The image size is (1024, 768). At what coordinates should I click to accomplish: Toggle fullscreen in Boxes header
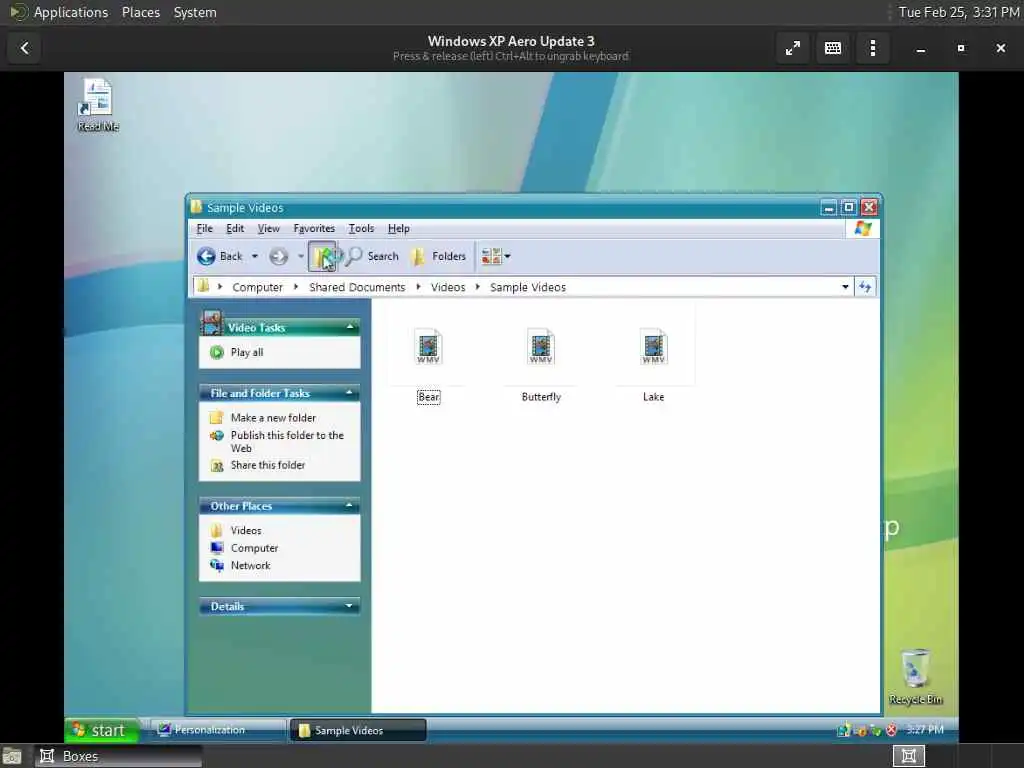(x=793, y=48)
